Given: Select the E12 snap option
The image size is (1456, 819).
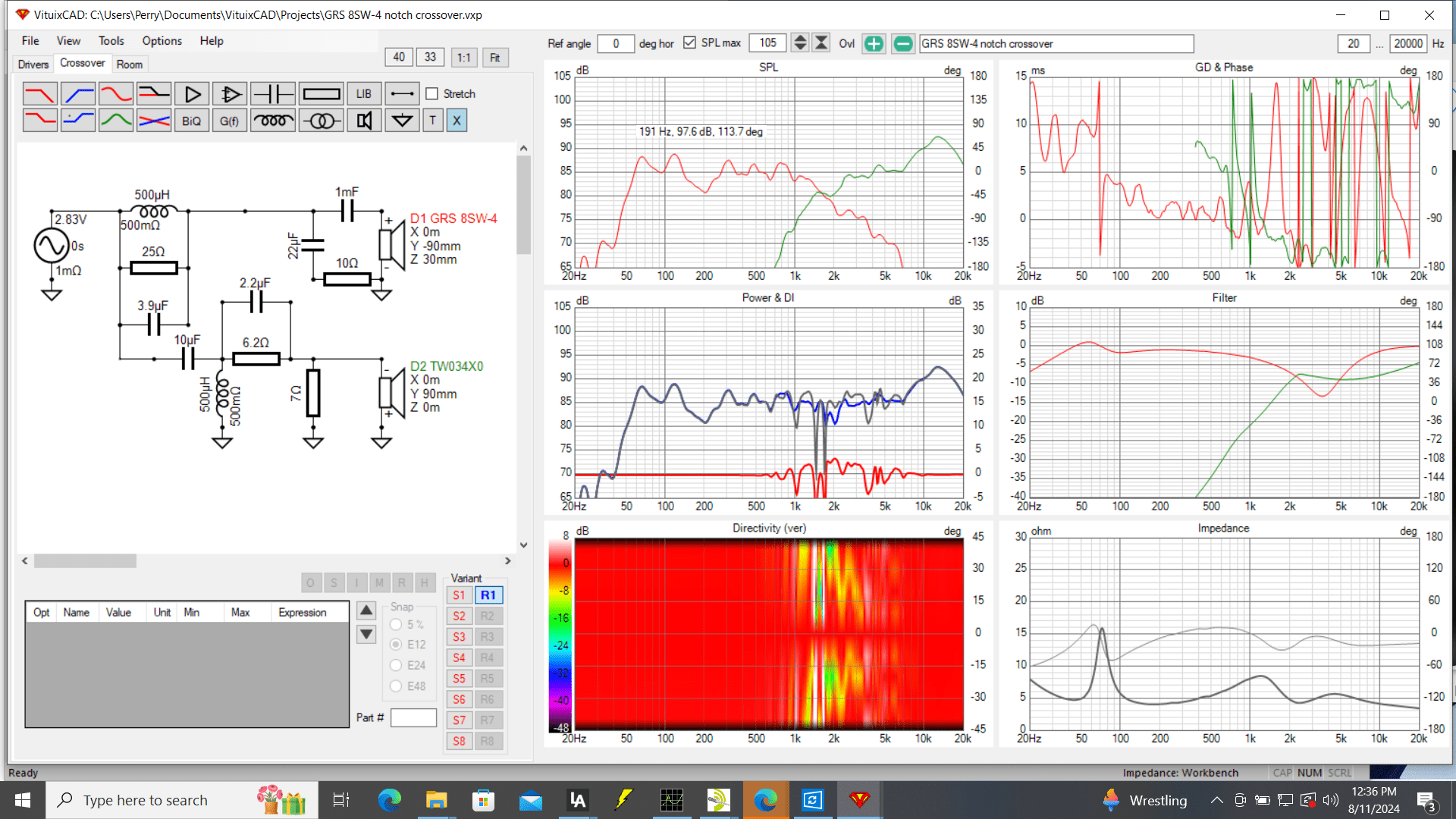Looking at the screenshot, I should 396,645.
